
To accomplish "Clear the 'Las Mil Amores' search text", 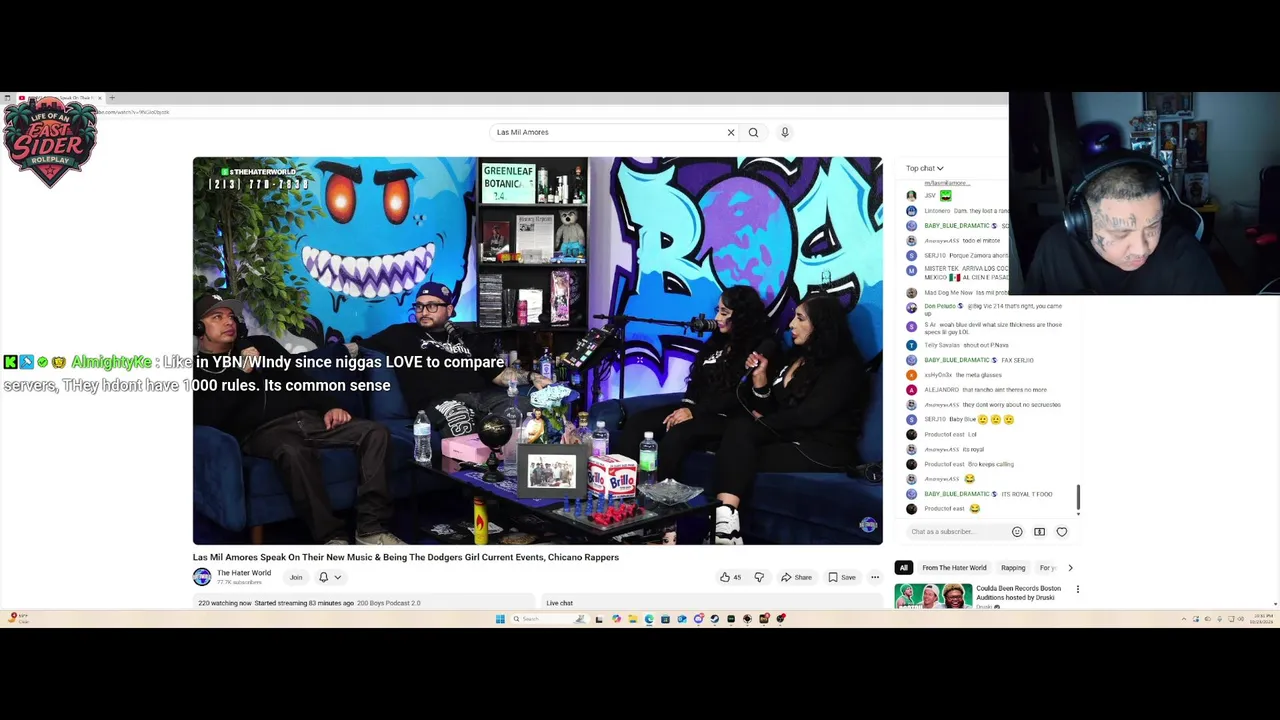I will [x=731, y=132].
